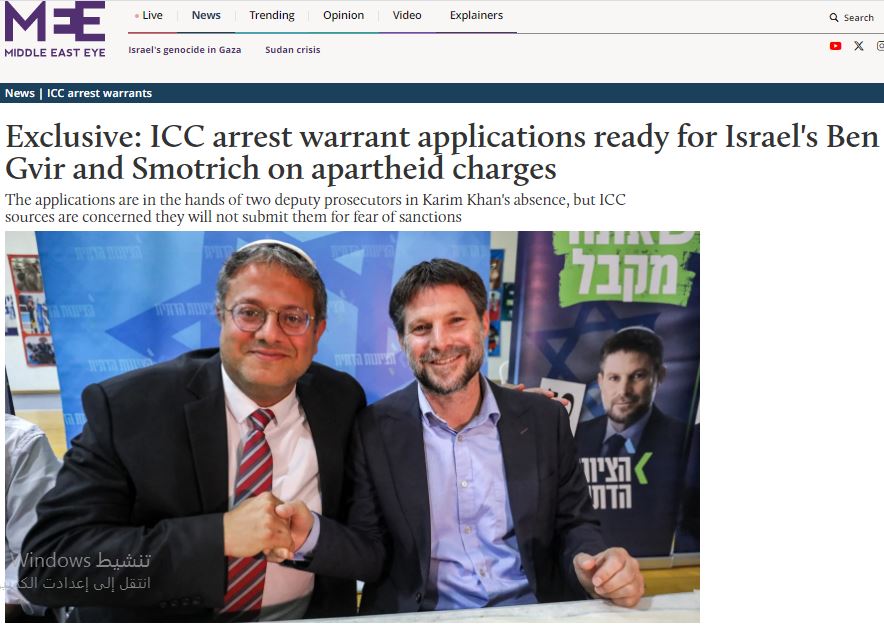Image resolution: width=884 pixels, height=626 pixels.
Task: Click the Search magnifier icon
Action: (x=834, y=17)
